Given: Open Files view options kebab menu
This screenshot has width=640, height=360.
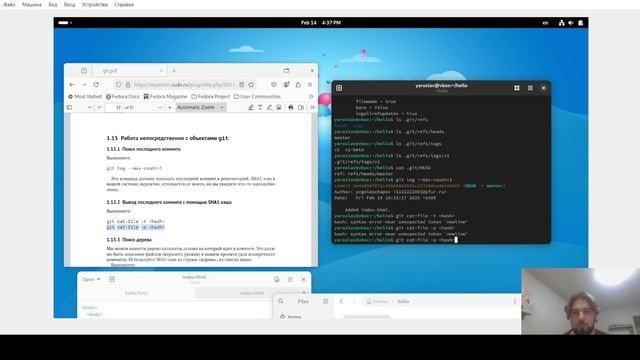Looking at the screenshot, I should (515, 301).
